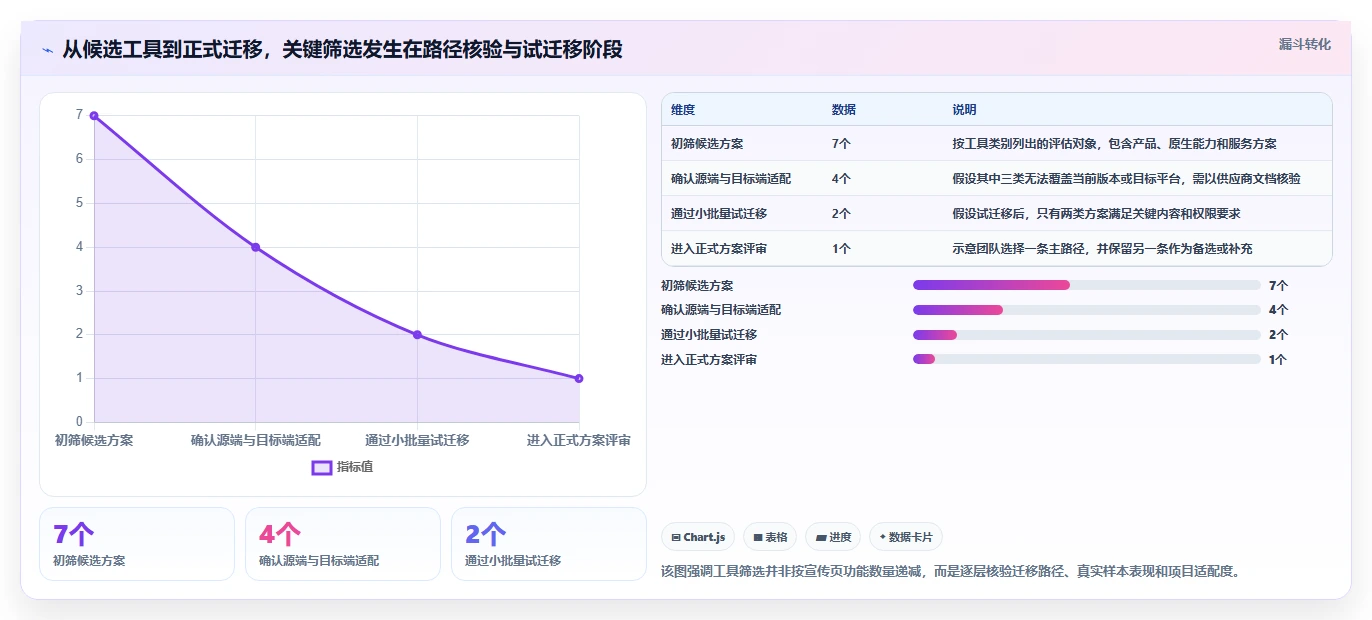Click the 说明 table column header
1372x620 pixels.
[965, 110]
